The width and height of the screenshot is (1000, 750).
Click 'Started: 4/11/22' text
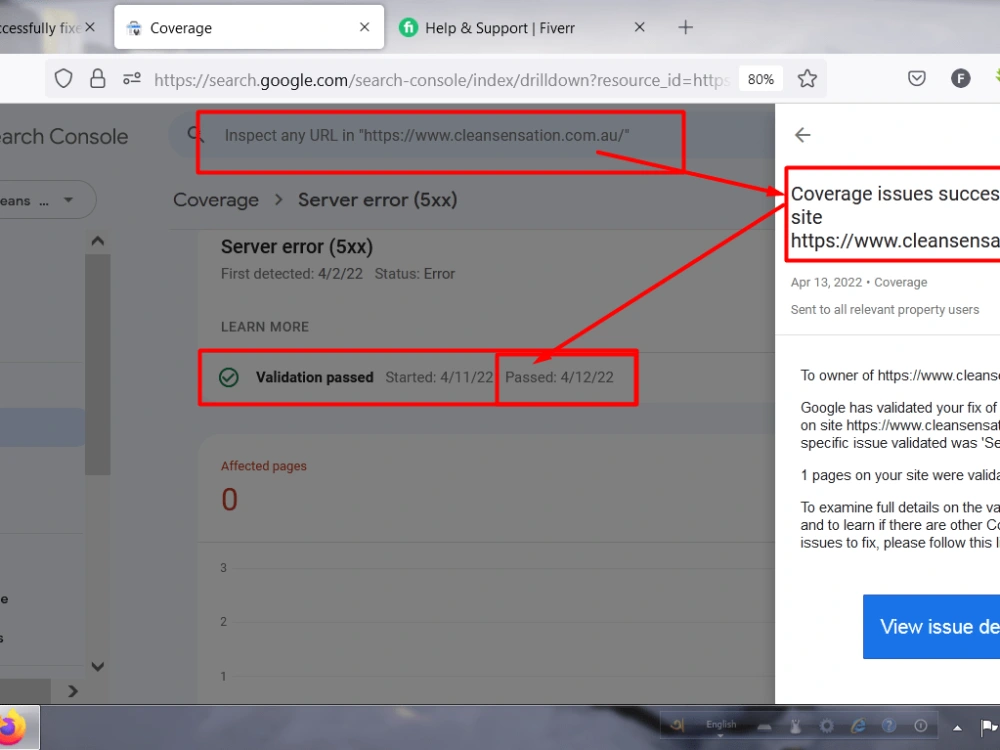pos(439,378)
